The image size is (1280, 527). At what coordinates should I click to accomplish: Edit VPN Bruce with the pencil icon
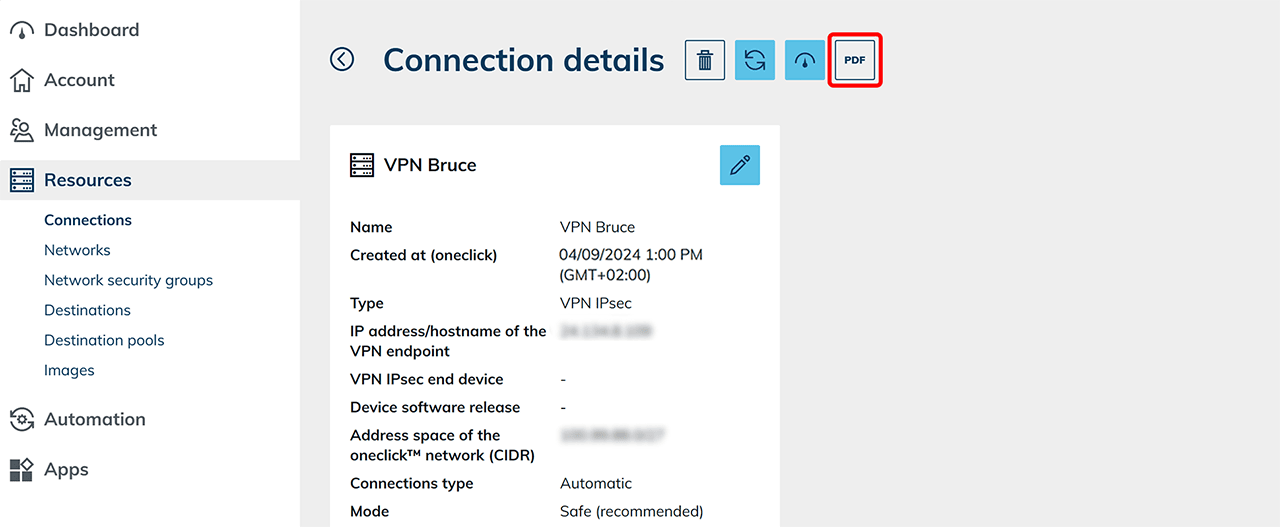(740, 165)
